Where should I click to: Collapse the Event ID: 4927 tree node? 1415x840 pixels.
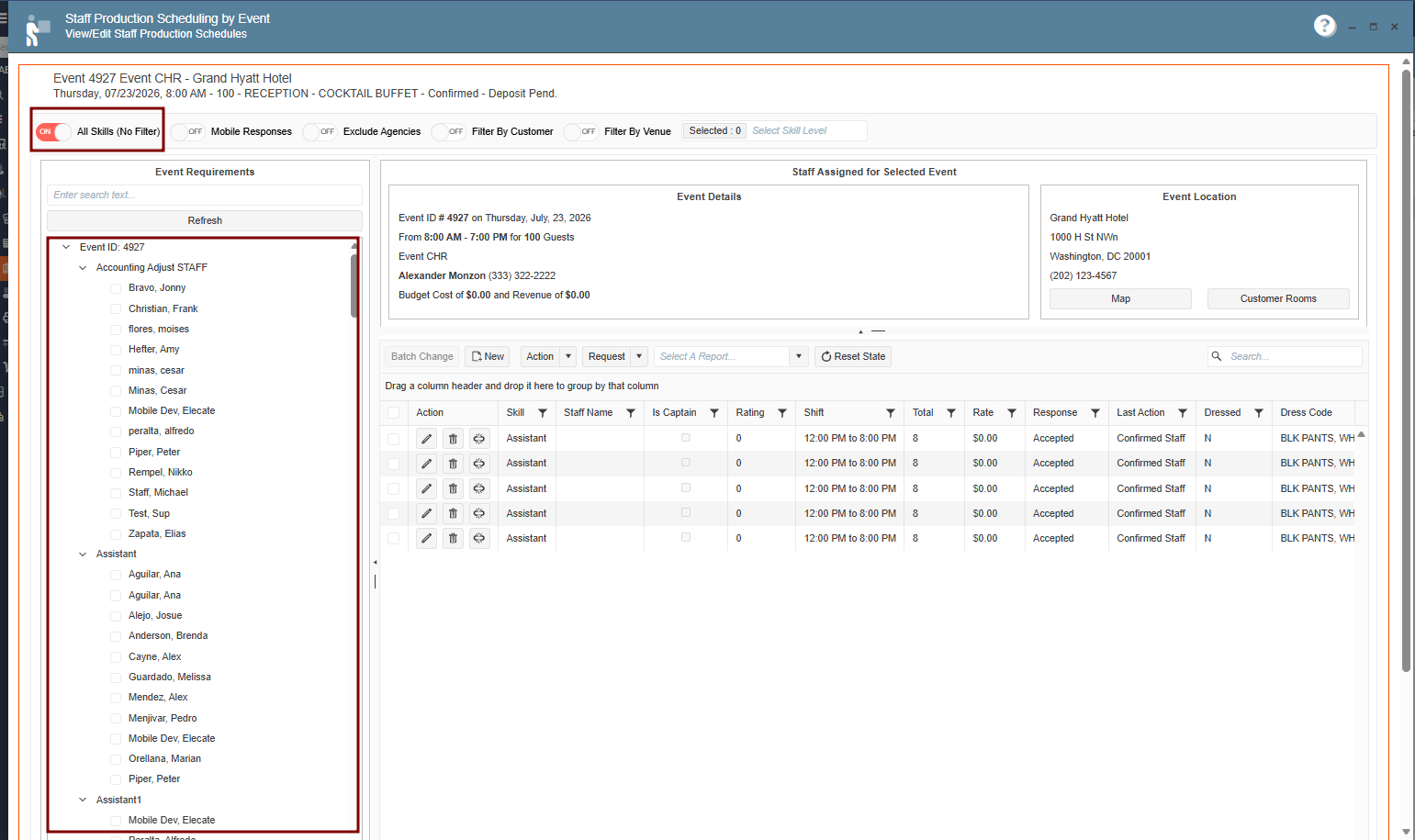(66, 247)
